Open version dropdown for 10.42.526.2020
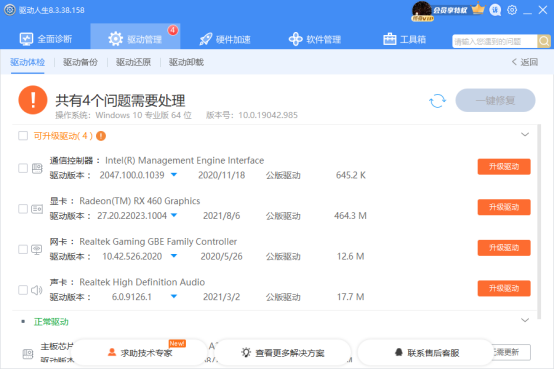The image size is (554, 369). pos(174,256)
